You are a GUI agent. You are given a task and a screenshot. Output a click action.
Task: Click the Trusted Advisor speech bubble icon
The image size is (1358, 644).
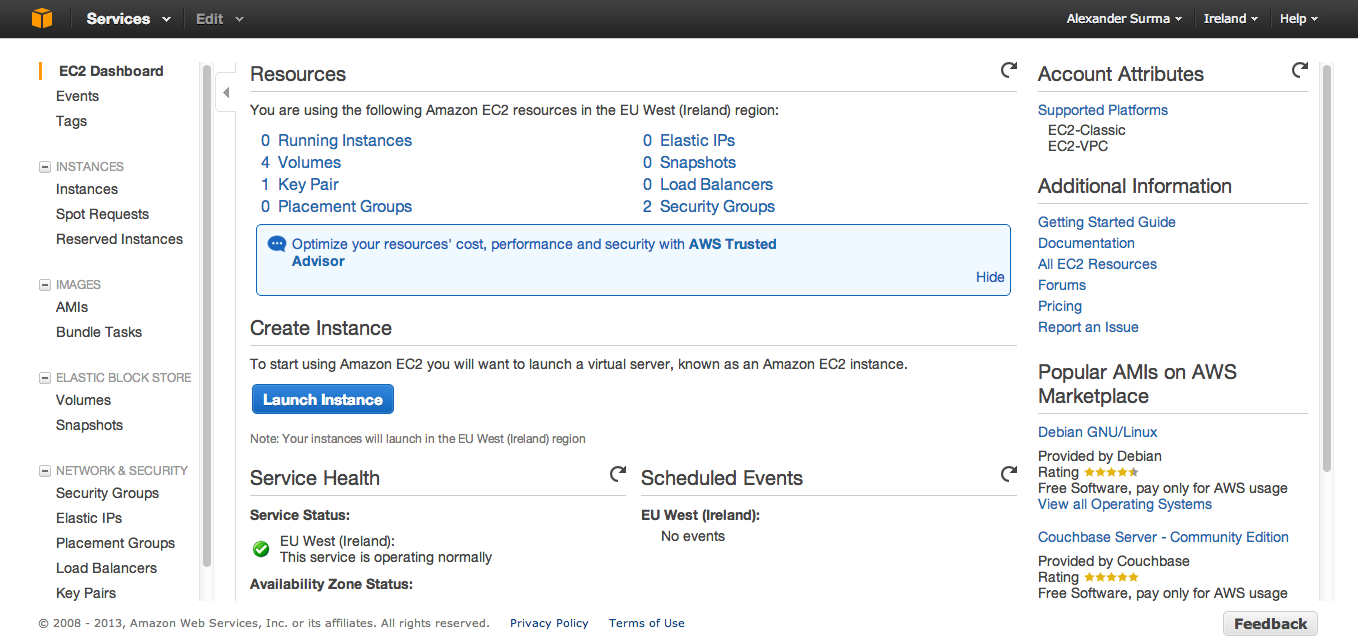point(277,243)
